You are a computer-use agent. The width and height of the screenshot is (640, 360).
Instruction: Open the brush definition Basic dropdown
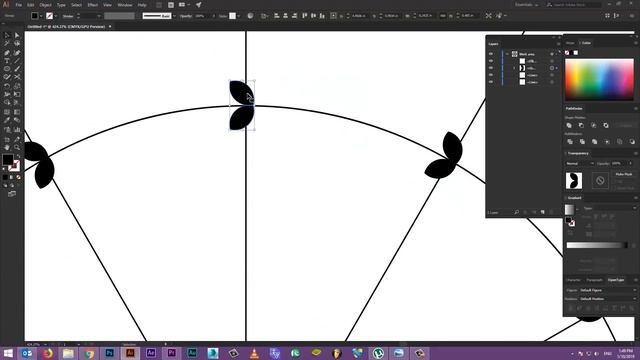click(174, 16)
